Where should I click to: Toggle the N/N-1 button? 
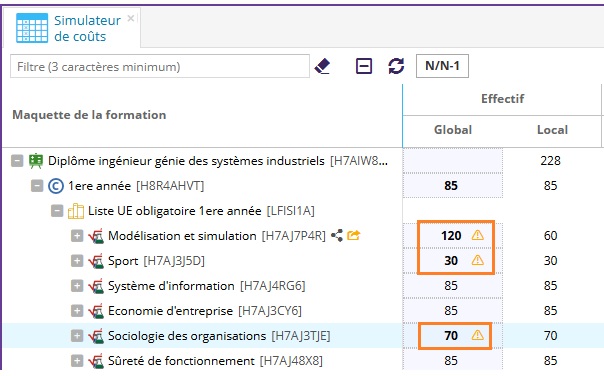click(442, 66)
